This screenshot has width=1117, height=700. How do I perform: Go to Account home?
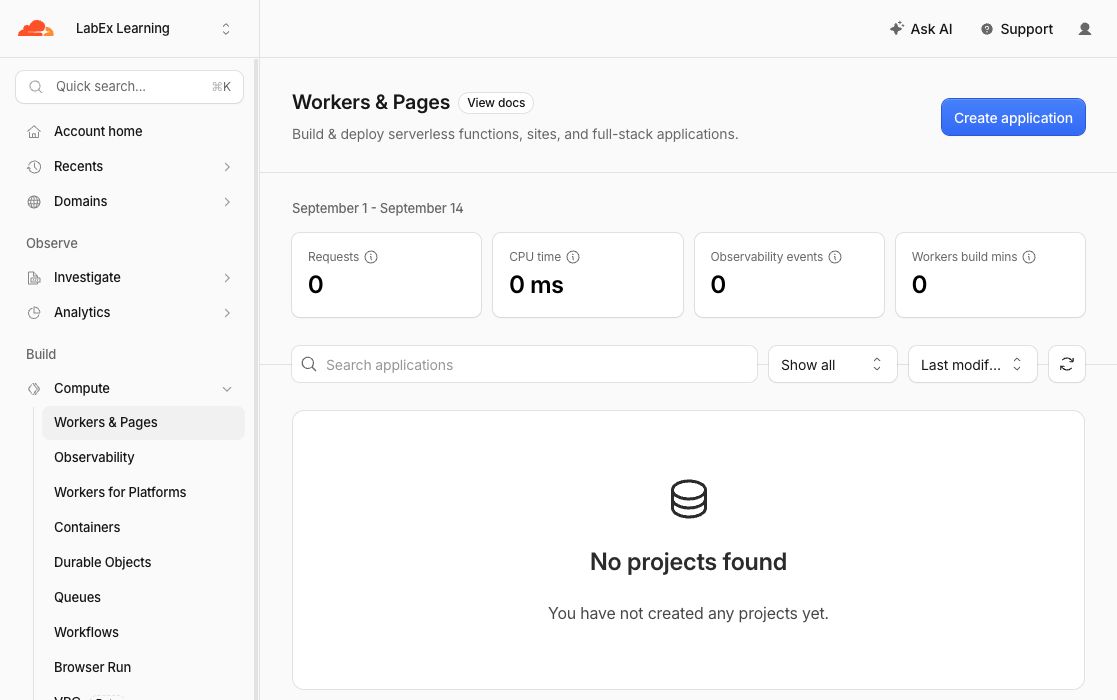[x=98, y=131]
